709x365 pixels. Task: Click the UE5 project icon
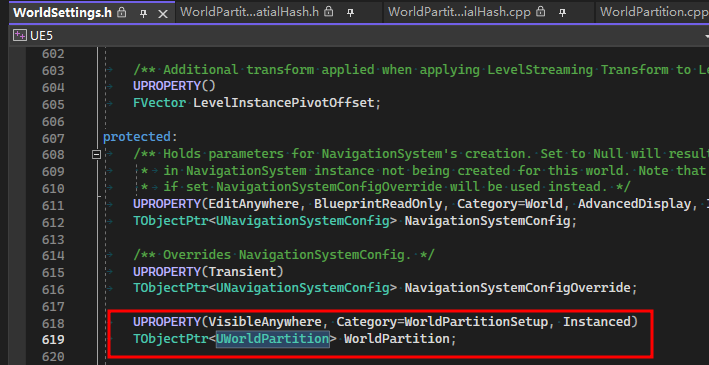20,35
